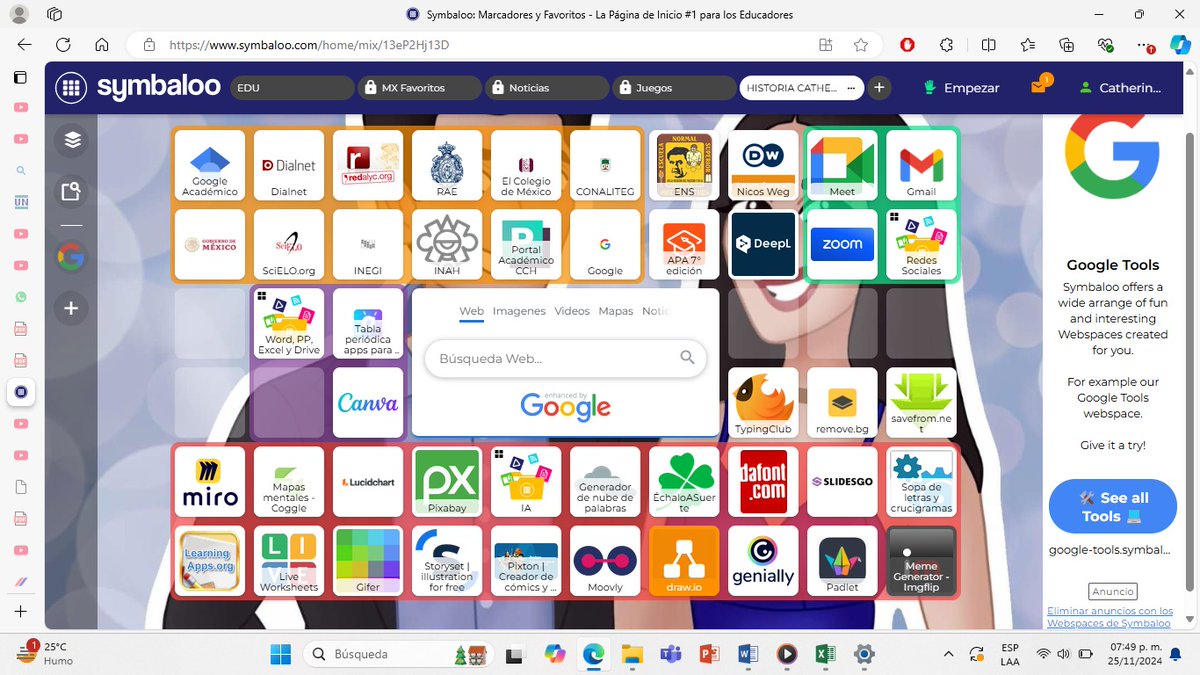Open El Colegio de México tile
Image resolution: width=1200 pixels, height=675 pixels.
[x=526, y=165]
